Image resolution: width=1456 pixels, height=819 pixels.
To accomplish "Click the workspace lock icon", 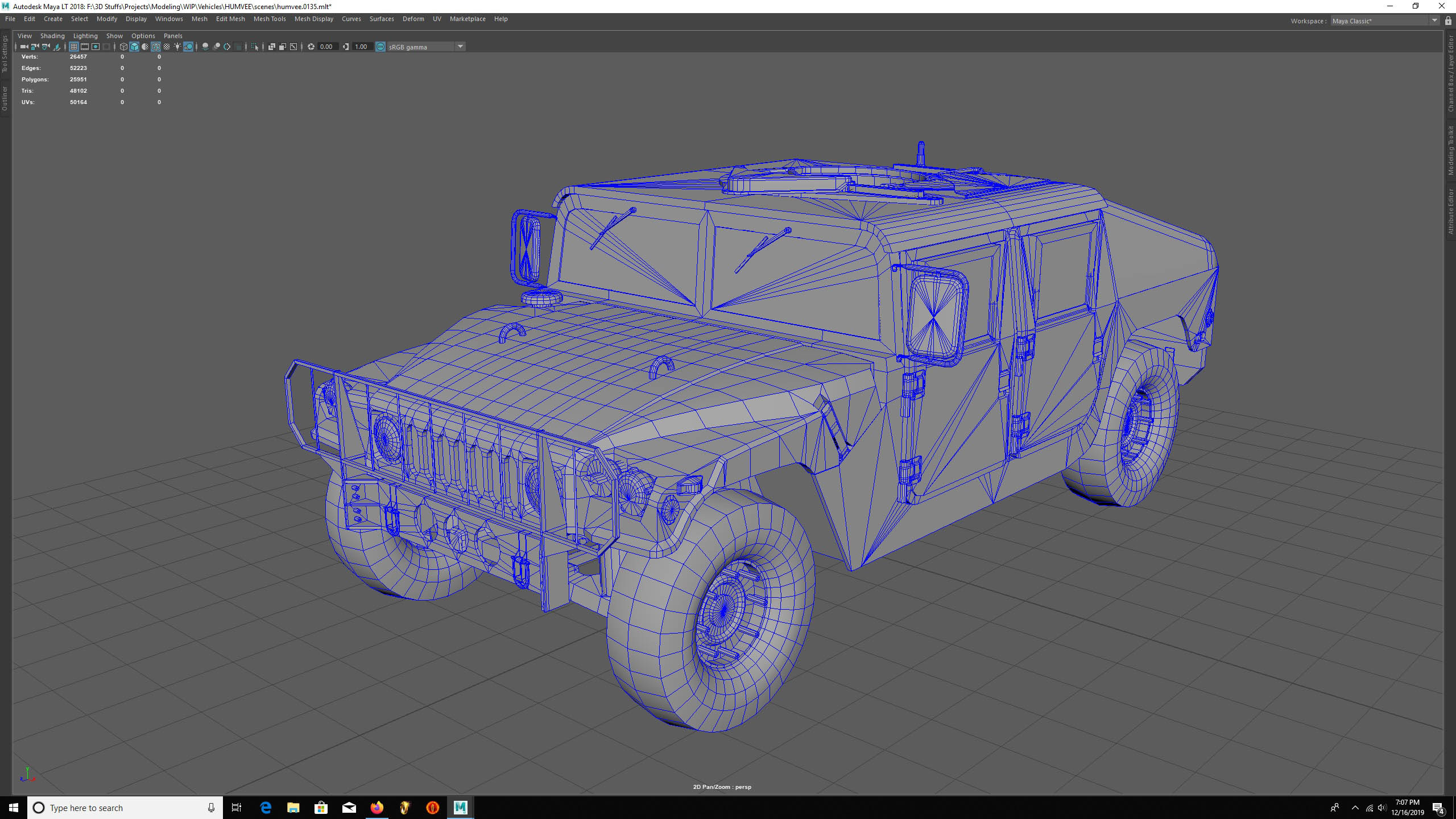I will (x=1448, y=20).
